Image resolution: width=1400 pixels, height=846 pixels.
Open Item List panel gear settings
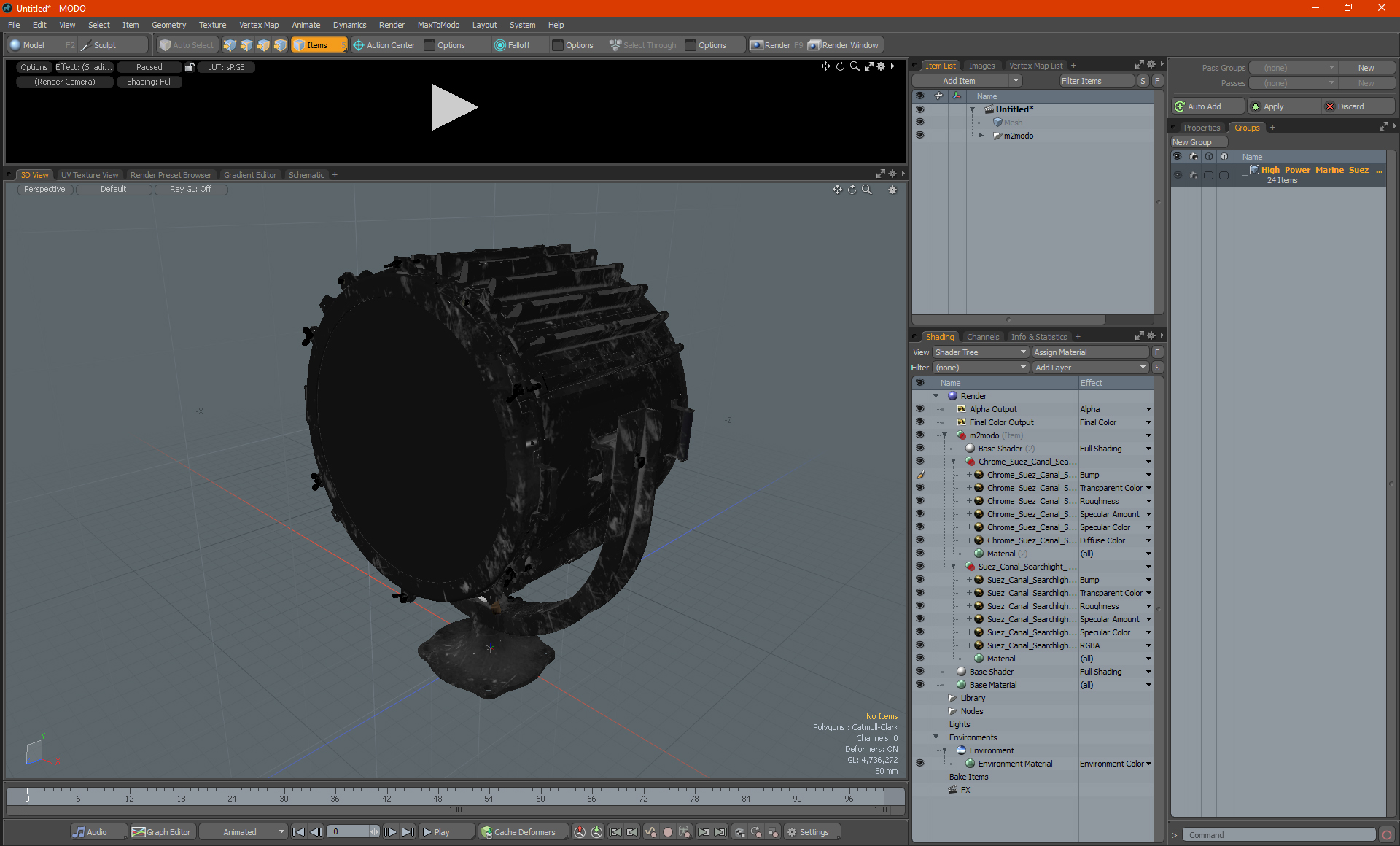tap(1151, 65)
